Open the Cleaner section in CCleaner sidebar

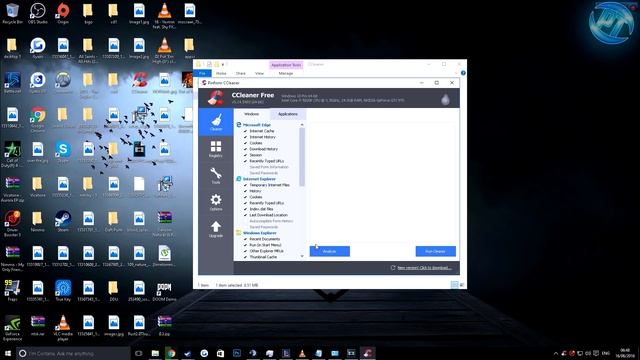[x=216, y=122]
